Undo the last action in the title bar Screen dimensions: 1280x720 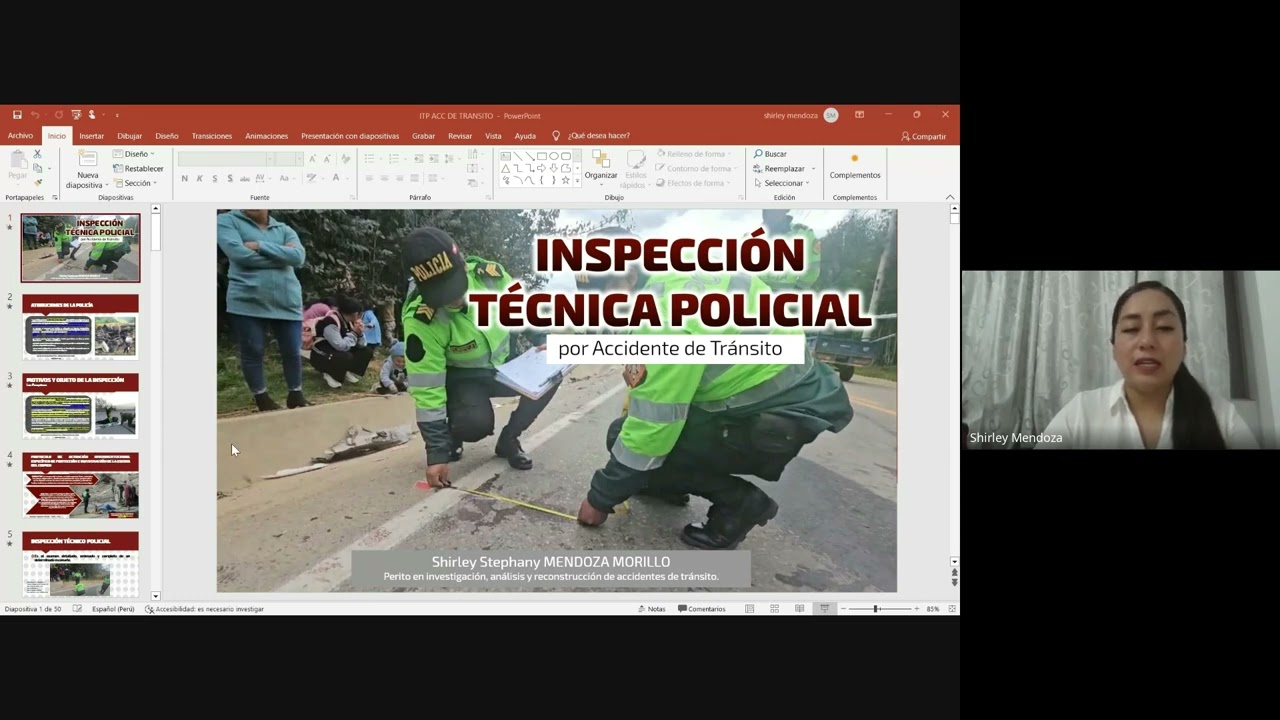[x=35, y=115]
